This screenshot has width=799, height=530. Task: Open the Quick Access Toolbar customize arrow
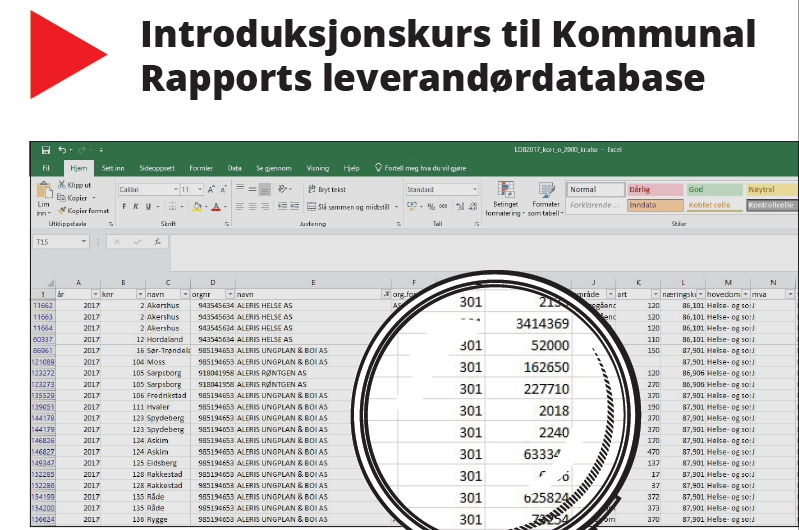(x=101, y=150)
